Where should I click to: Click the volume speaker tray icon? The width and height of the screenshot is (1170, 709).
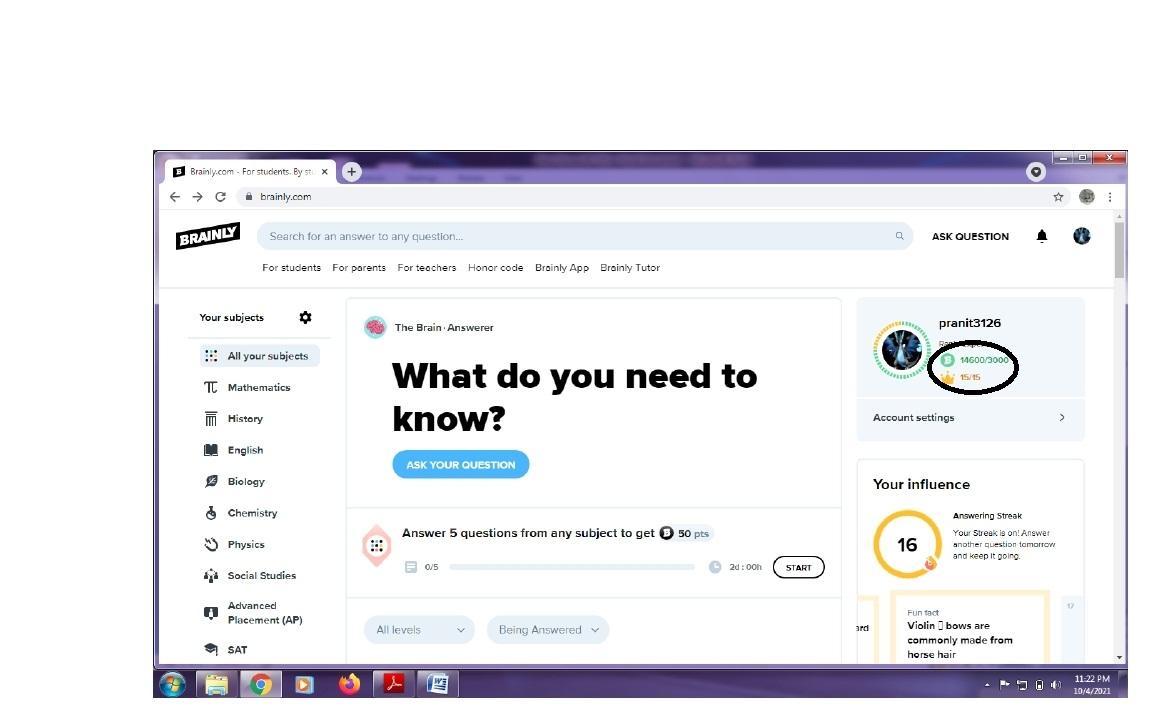1055,684
